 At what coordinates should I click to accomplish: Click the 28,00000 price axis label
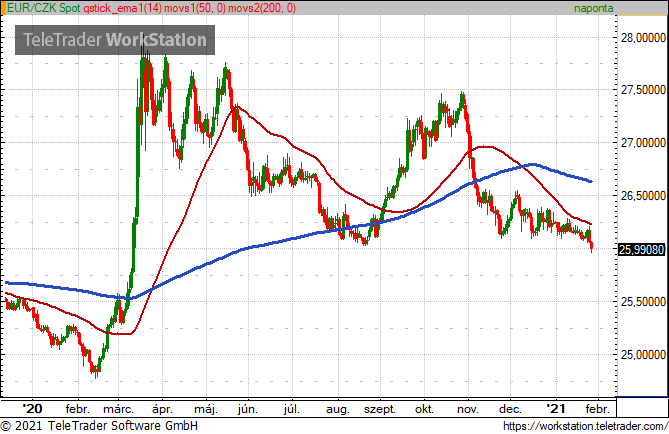tap(643, 38)
